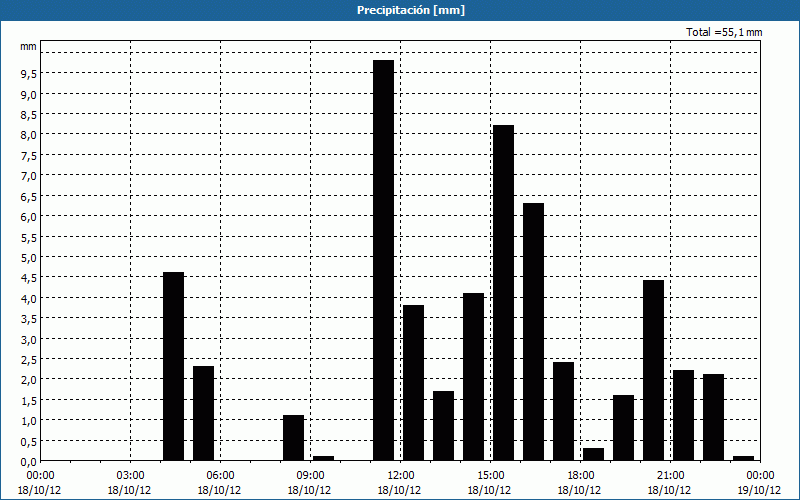
Task: Click the 15:00 time axis label
Action: 491,476
